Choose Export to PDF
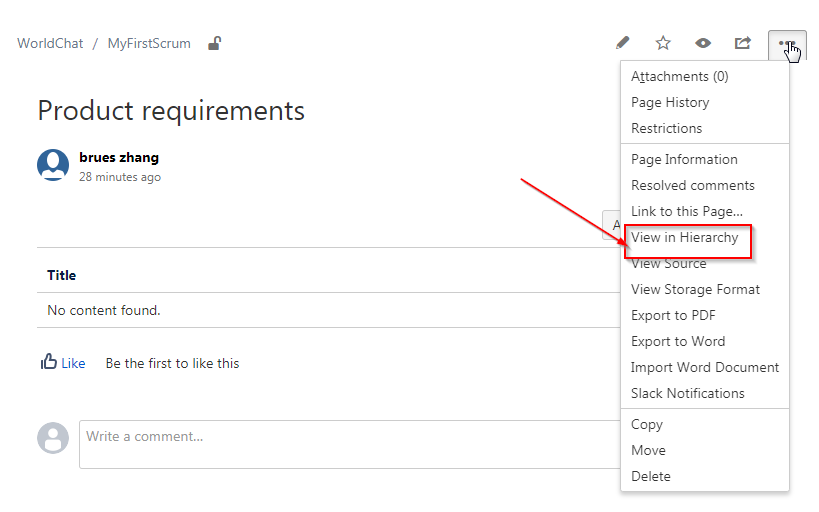The image size is (819, 512). pyautogui.click(x=673, y=315)
